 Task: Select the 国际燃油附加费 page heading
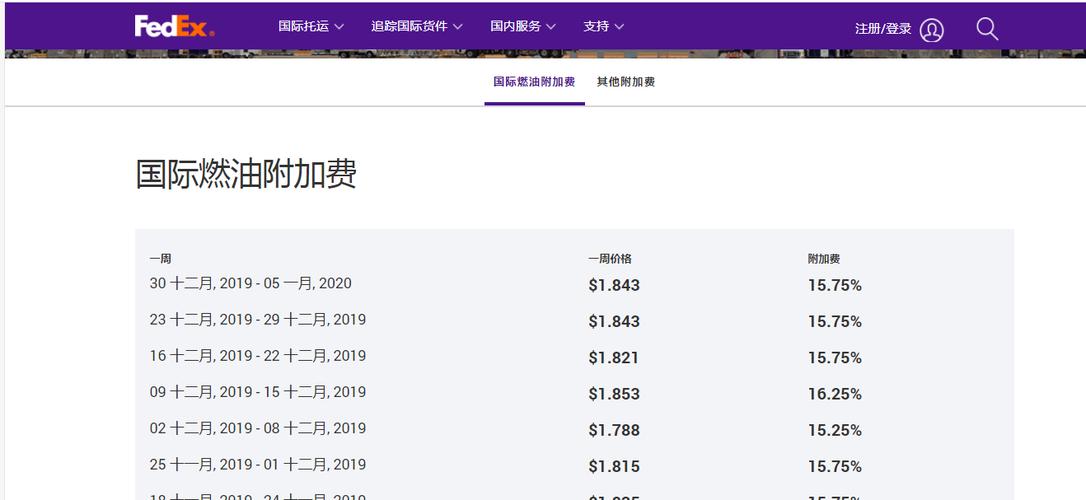click(x=246, y=174)
